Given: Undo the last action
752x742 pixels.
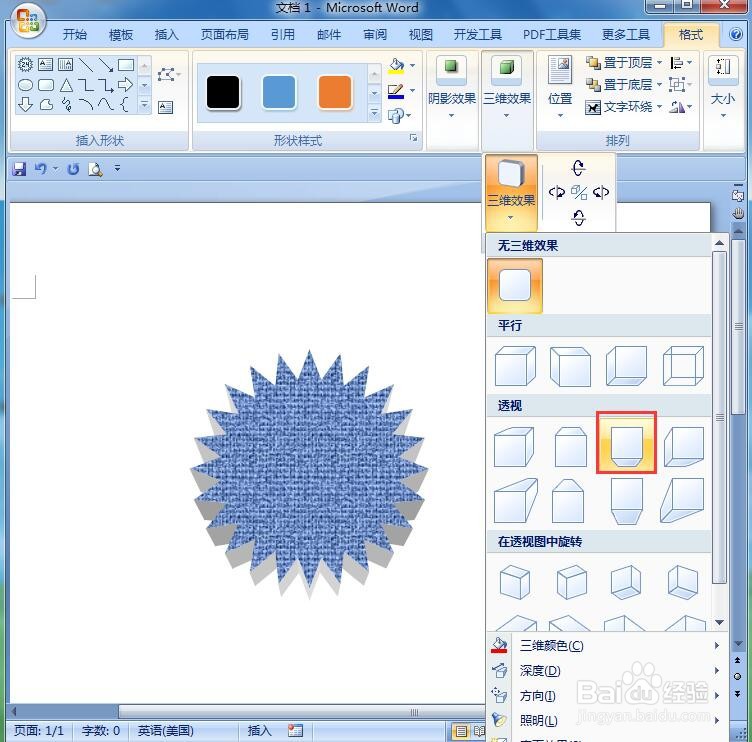Looking at the screenshot, I should (40, 169).
